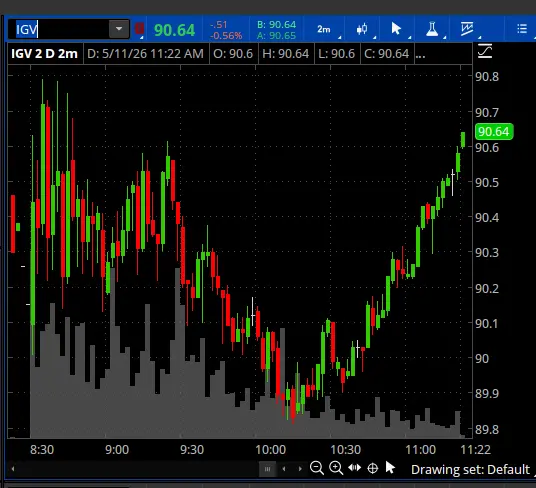This screenshot has width=536, height=488.
Task: Click the 10:00 time axis label
Action: click(270, 450)
